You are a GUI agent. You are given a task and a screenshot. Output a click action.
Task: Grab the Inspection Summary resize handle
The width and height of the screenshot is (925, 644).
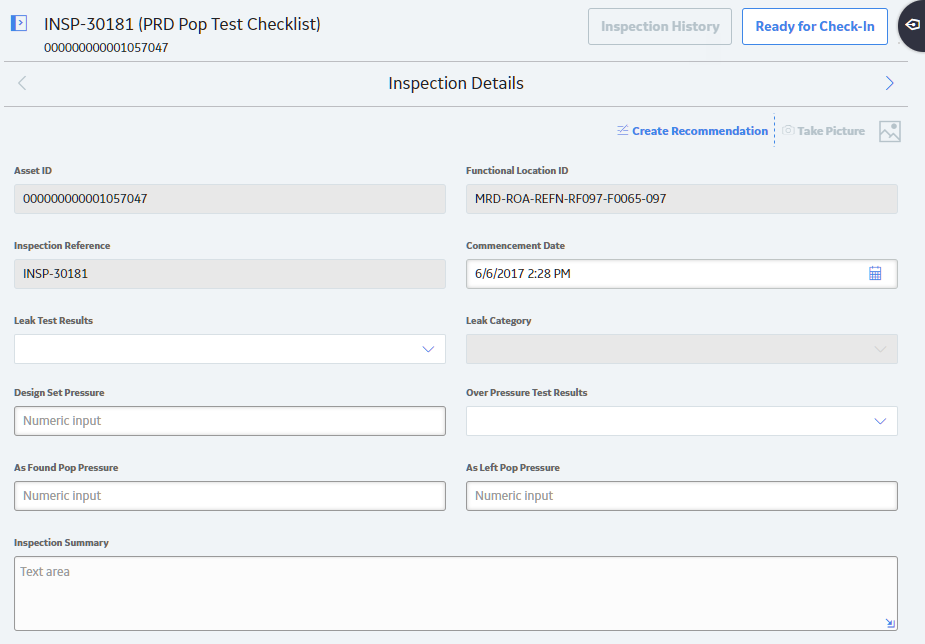tap(890, 623)
